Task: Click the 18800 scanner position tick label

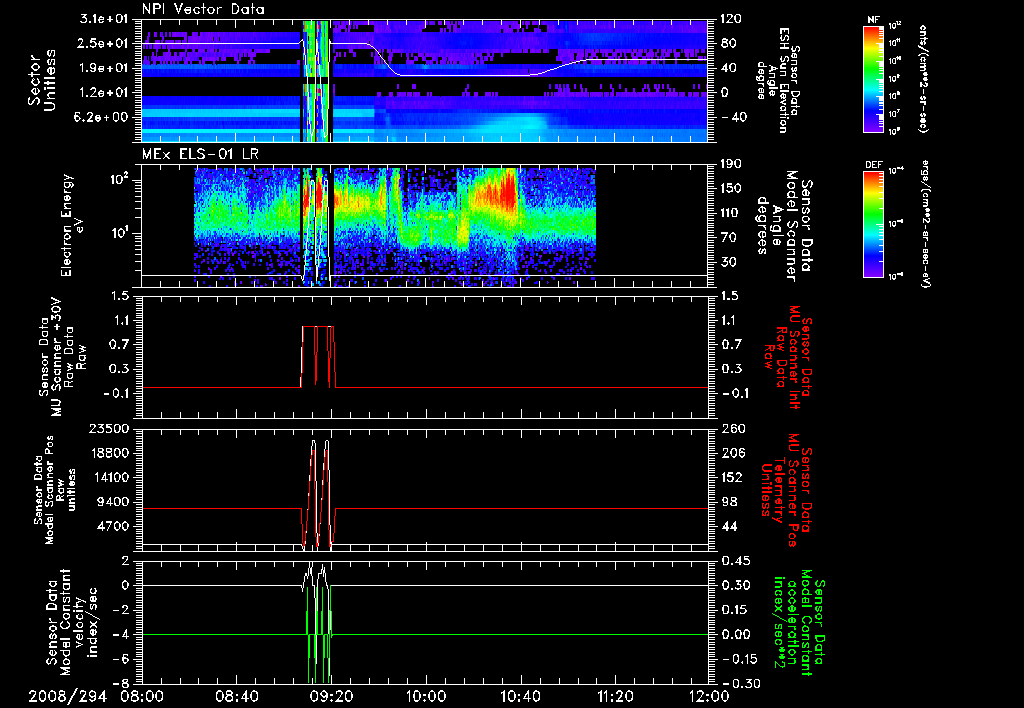Action: tap(108, 453)
